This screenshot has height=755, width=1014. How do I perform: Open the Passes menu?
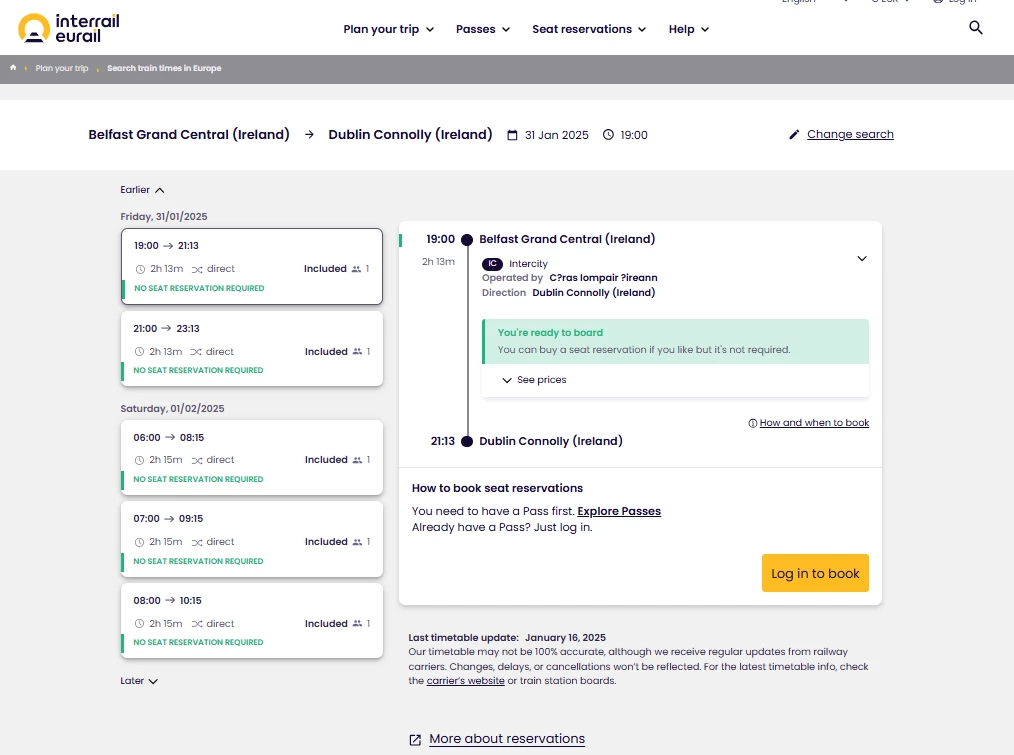tap(482, 29)
